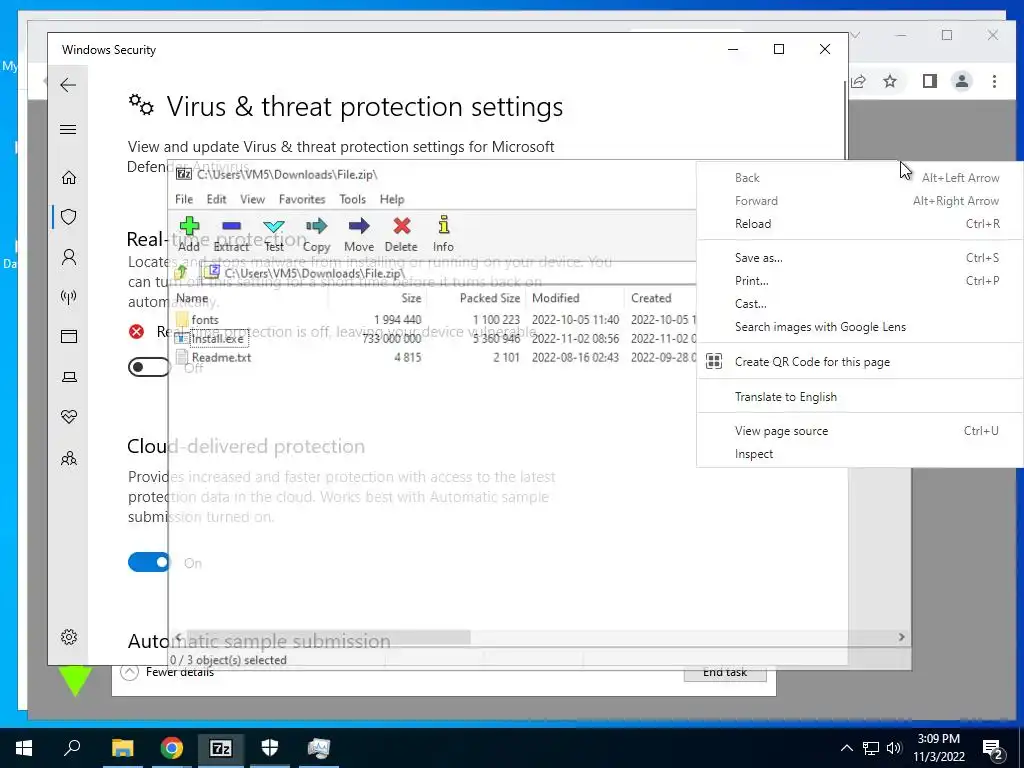Select Install.exe in the archive list
The height and width of the screenshot is (768, 1024).
click(434, 338)
